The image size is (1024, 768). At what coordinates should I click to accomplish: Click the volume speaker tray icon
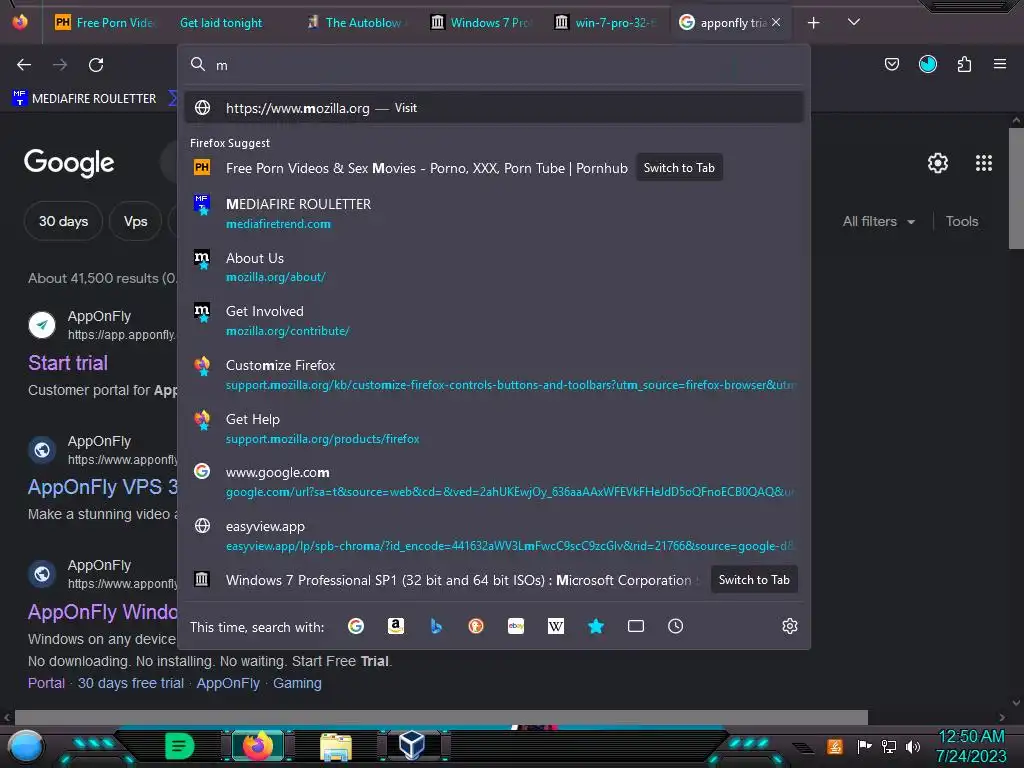point(913,746)
